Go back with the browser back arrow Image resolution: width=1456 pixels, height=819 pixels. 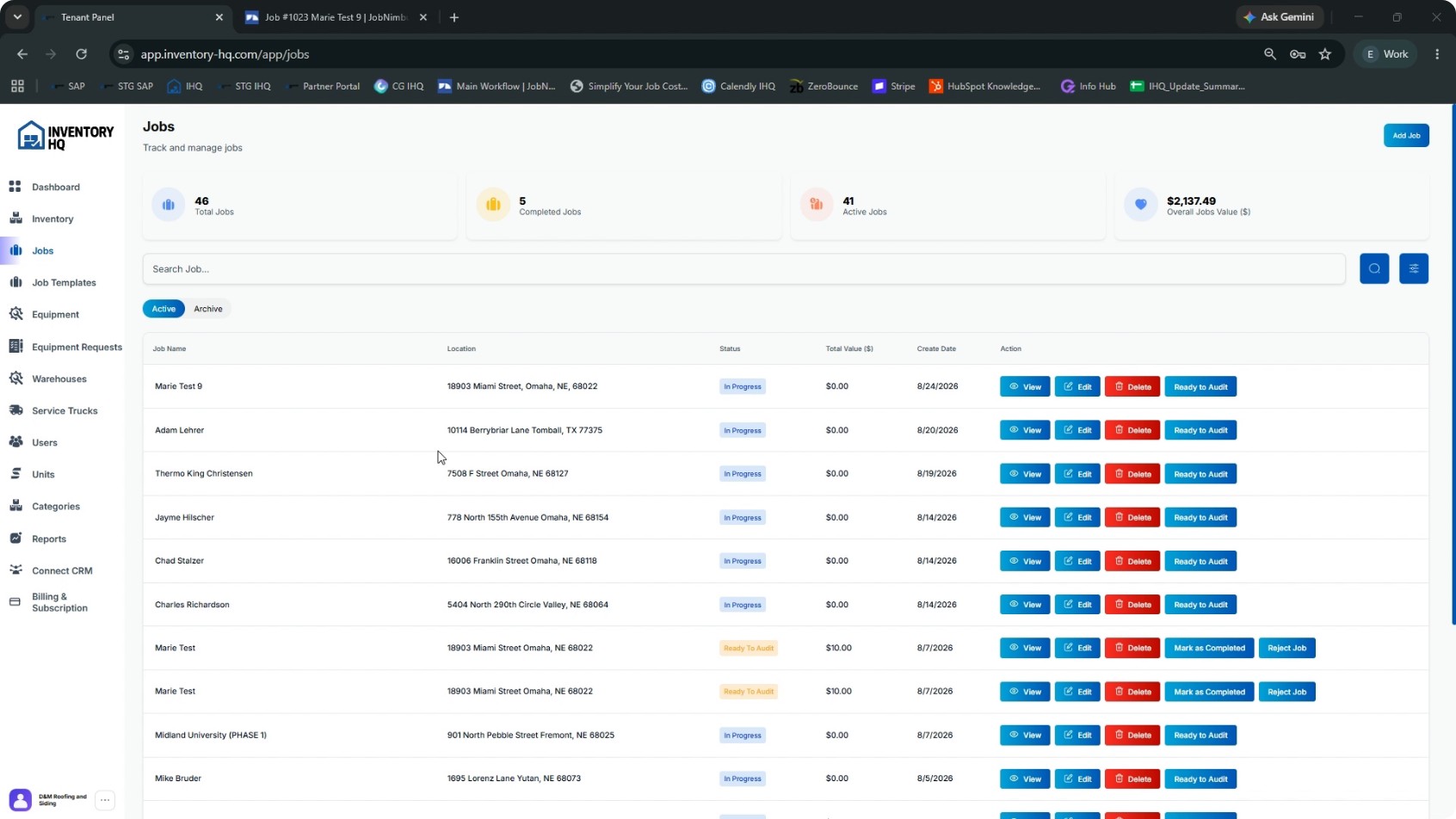click(x=22, y=53)
